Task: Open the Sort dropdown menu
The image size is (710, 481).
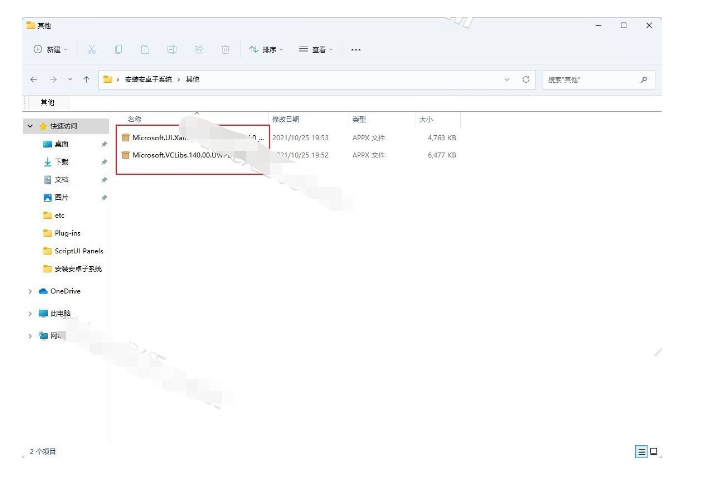Action: coord(266,49)
